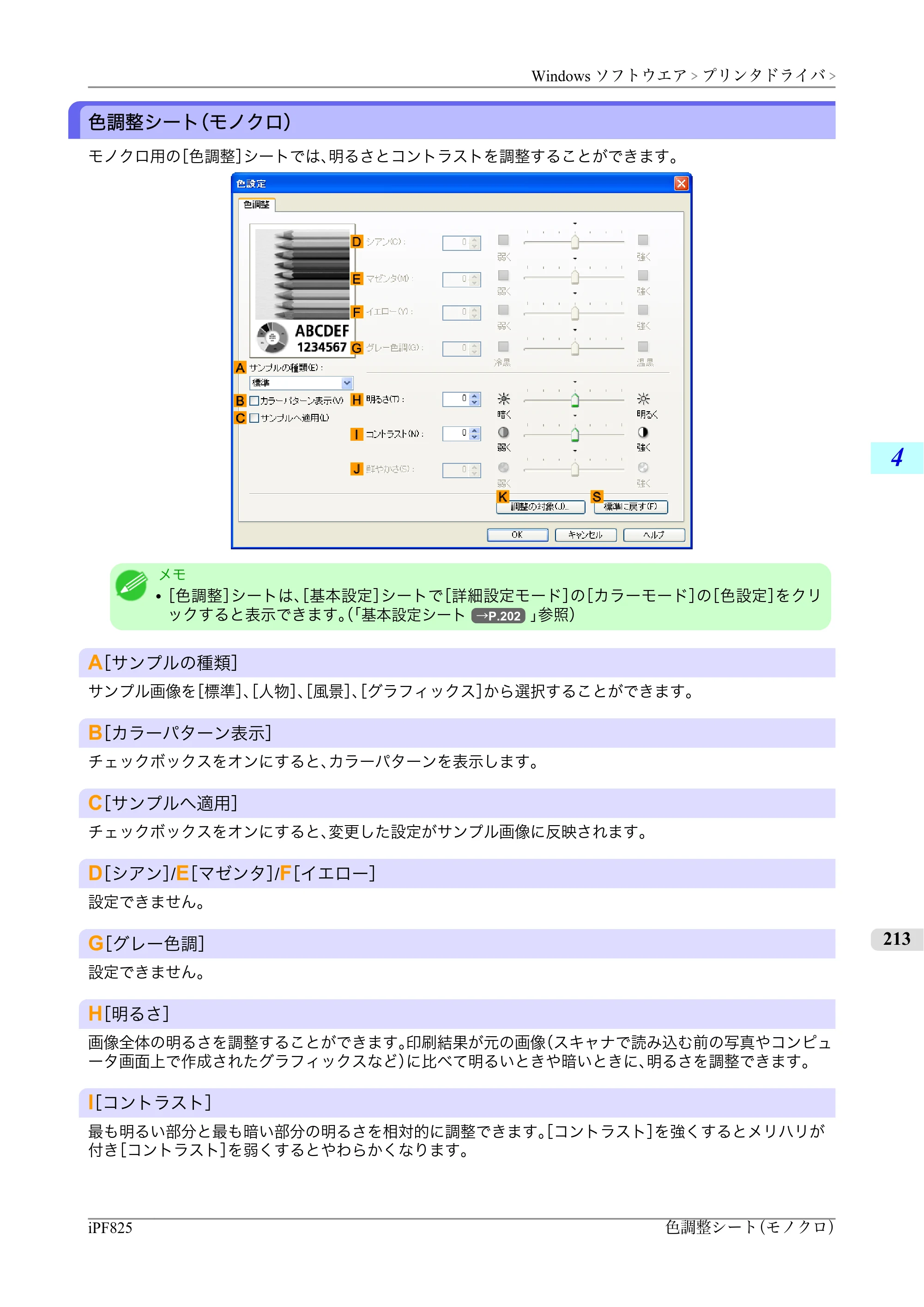
Task: Click the Windows ソフトウエア breadcrumb text
Action: click(609, 76)
